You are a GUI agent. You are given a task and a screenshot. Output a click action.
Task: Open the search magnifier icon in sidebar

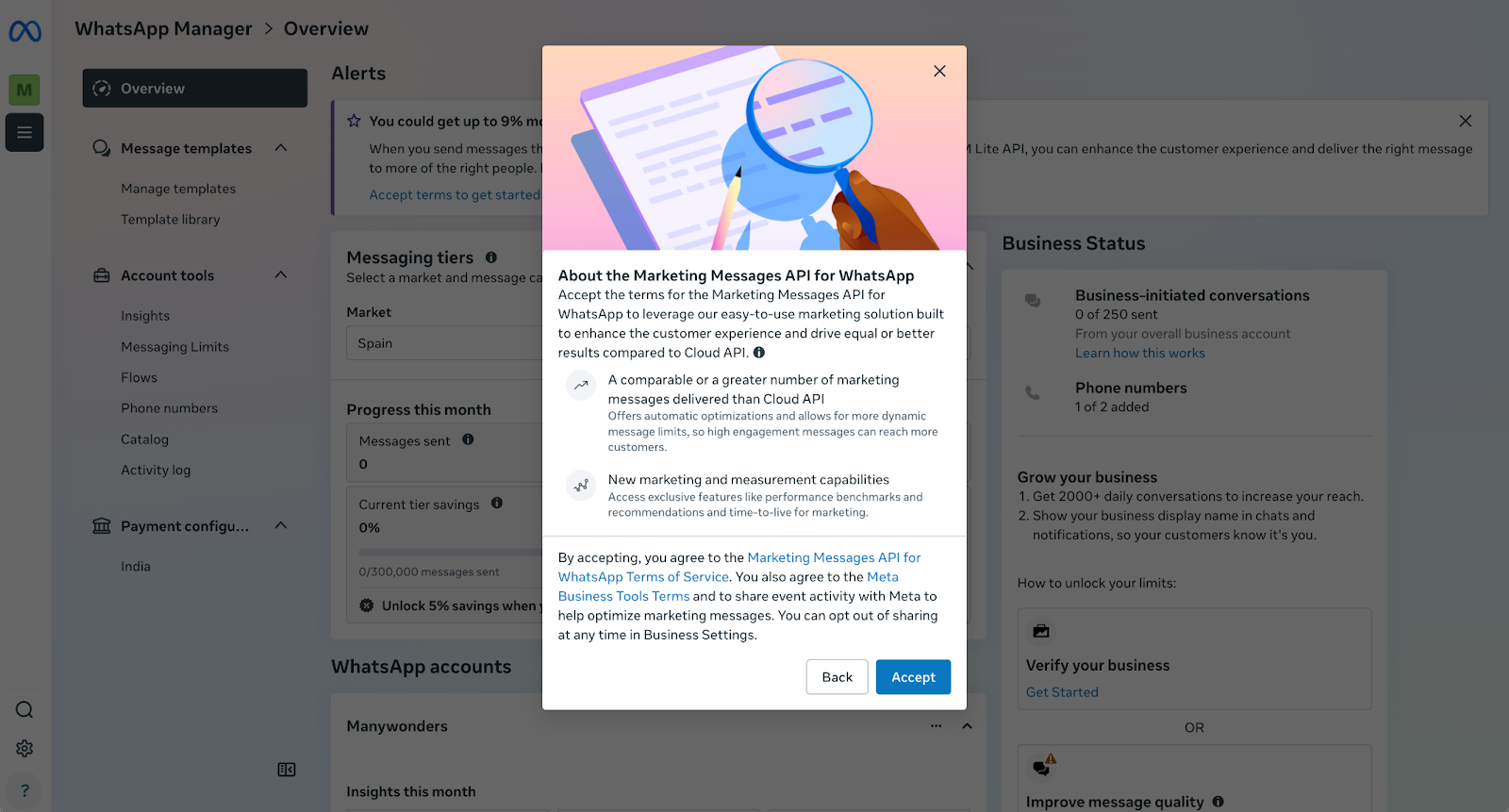point(25,710)
